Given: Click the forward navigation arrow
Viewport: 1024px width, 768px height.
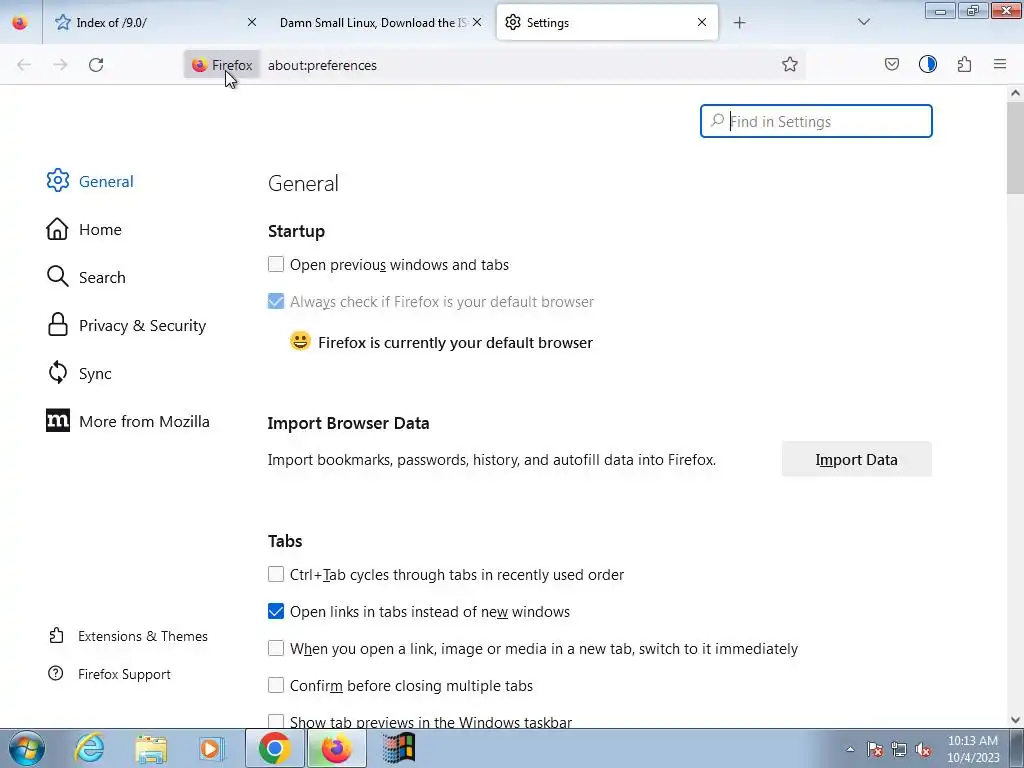Looking at the screenshot, I should [x=60, y=65].
